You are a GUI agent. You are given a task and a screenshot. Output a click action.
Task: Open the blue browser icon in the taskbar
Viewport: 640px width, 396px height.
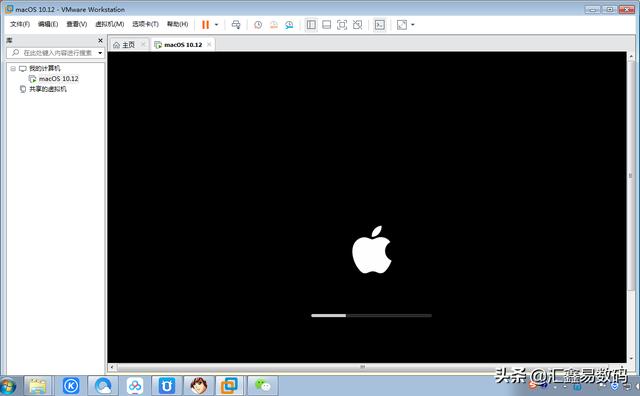tap(103, 386)
